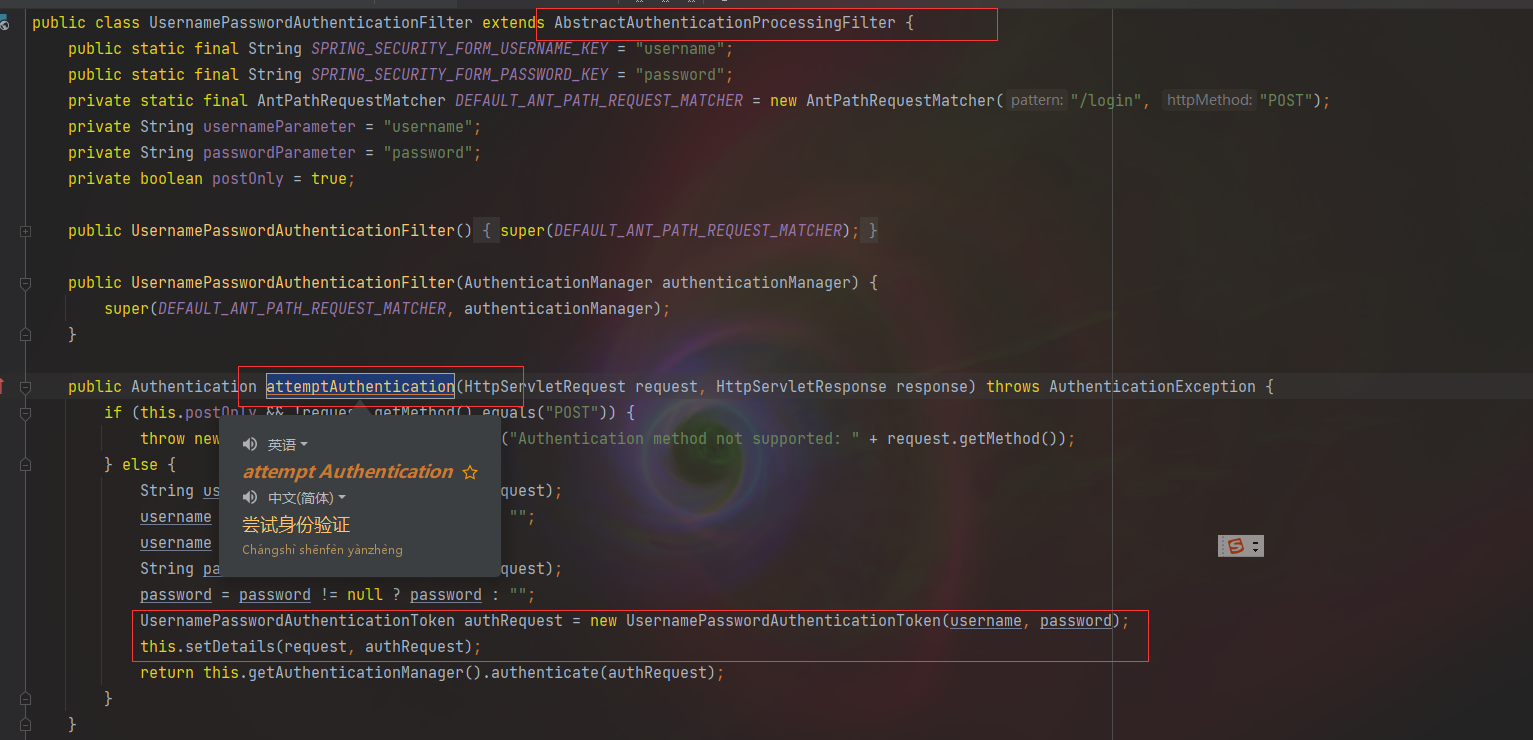Click the red override arrow beside attemptAuthentication

[x=3, y=386]
